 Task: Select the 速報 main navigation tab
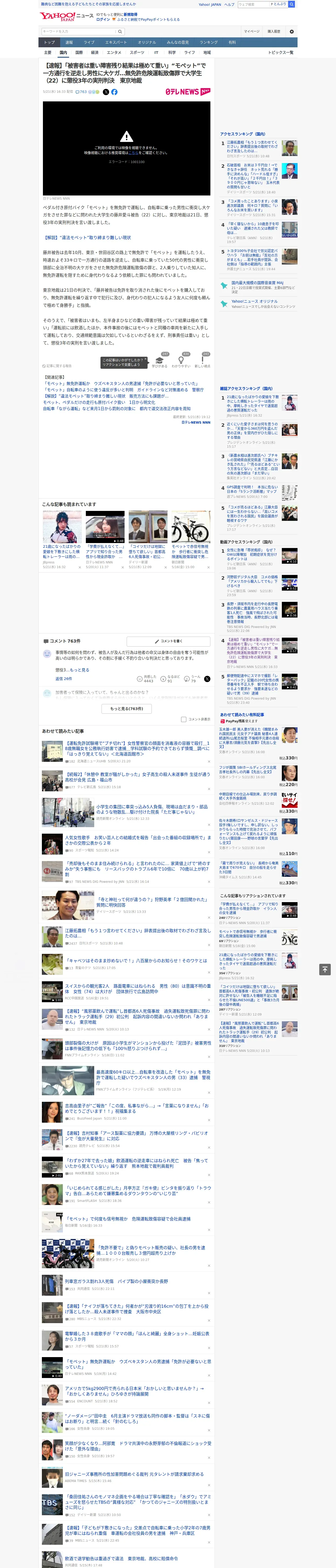point(69,43)
